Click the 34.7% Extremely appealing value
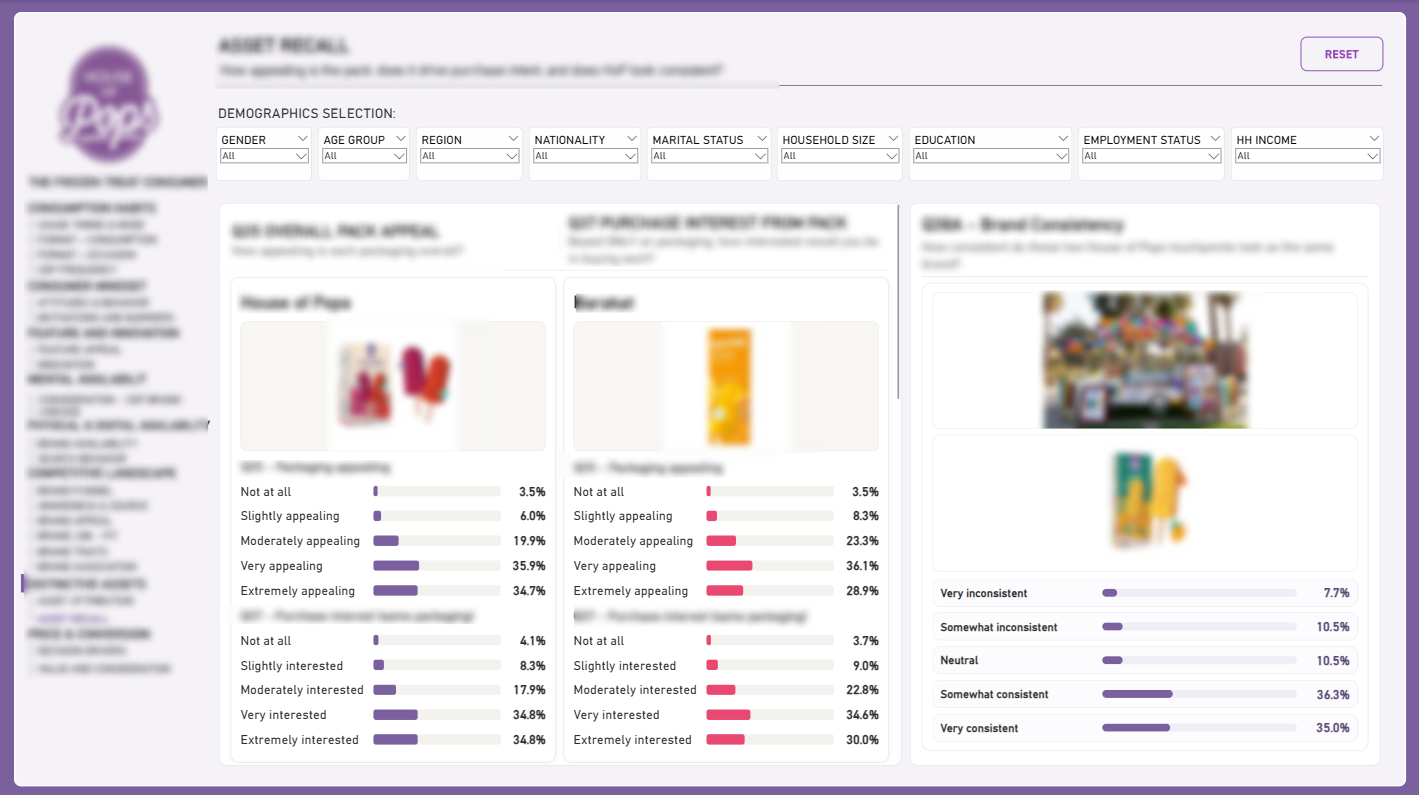This screenshot has width=1419, height=795. click(x=529, y=591)
